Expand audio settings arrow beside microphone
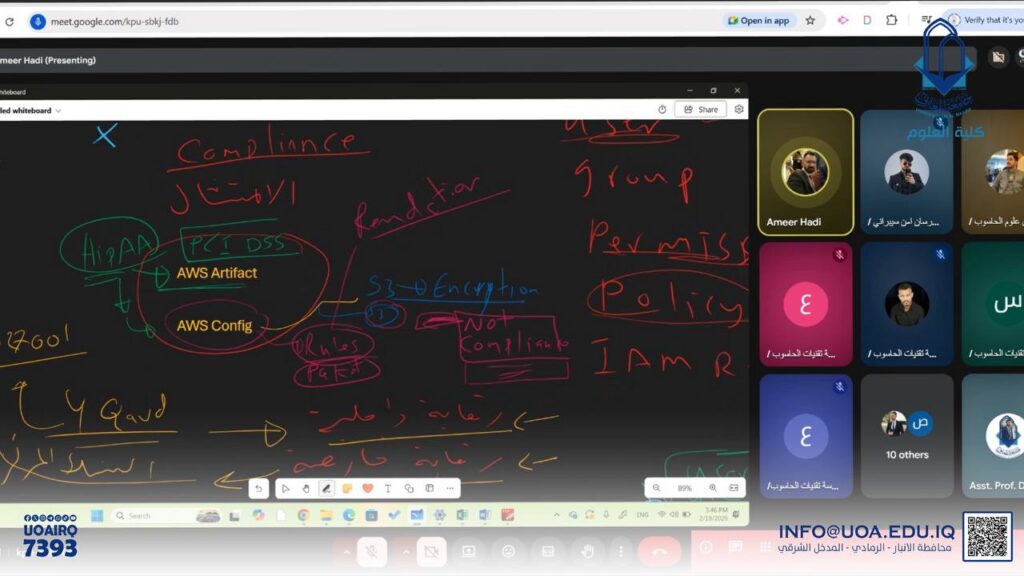1024x576 pixels. (x=346, y=551)
